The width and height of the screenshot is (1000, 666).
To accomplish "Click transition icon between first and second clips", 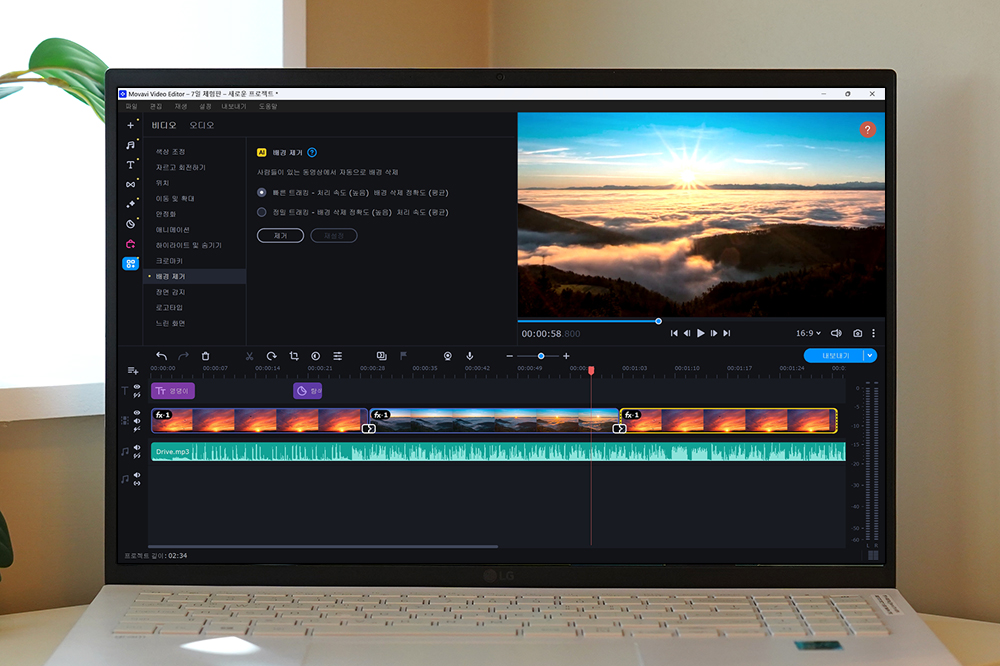I will coord(369,429).
